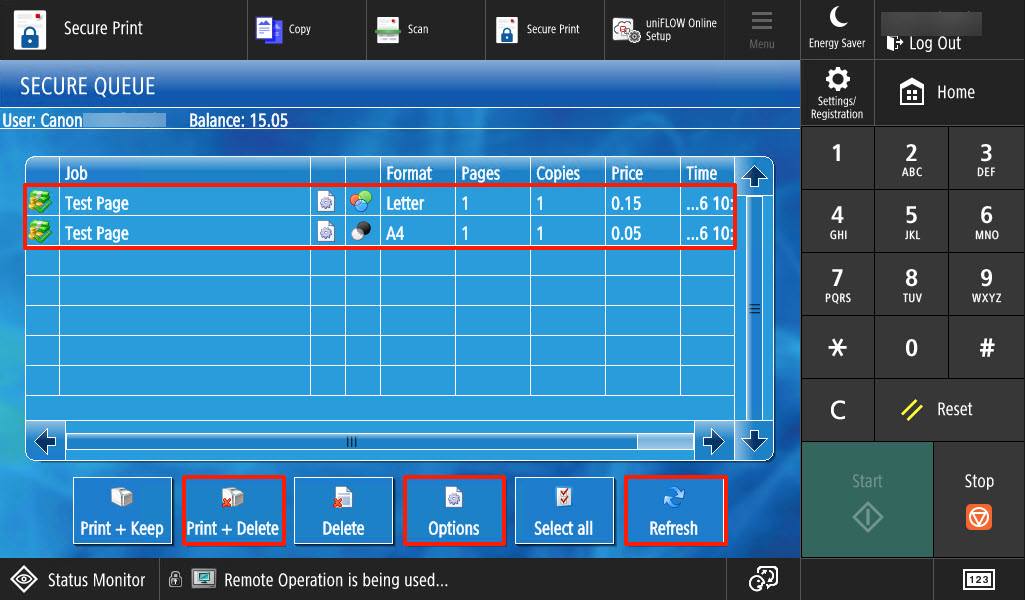
Task: Select all jobs in queue
Action: [563, 510]
